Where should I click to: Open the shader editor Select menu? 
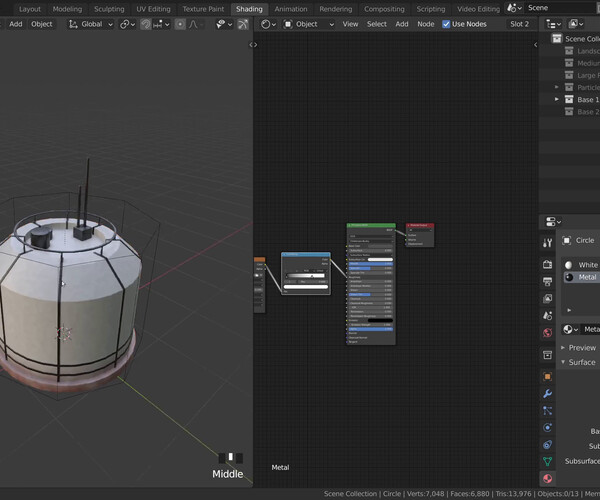[x=377, y=24]
